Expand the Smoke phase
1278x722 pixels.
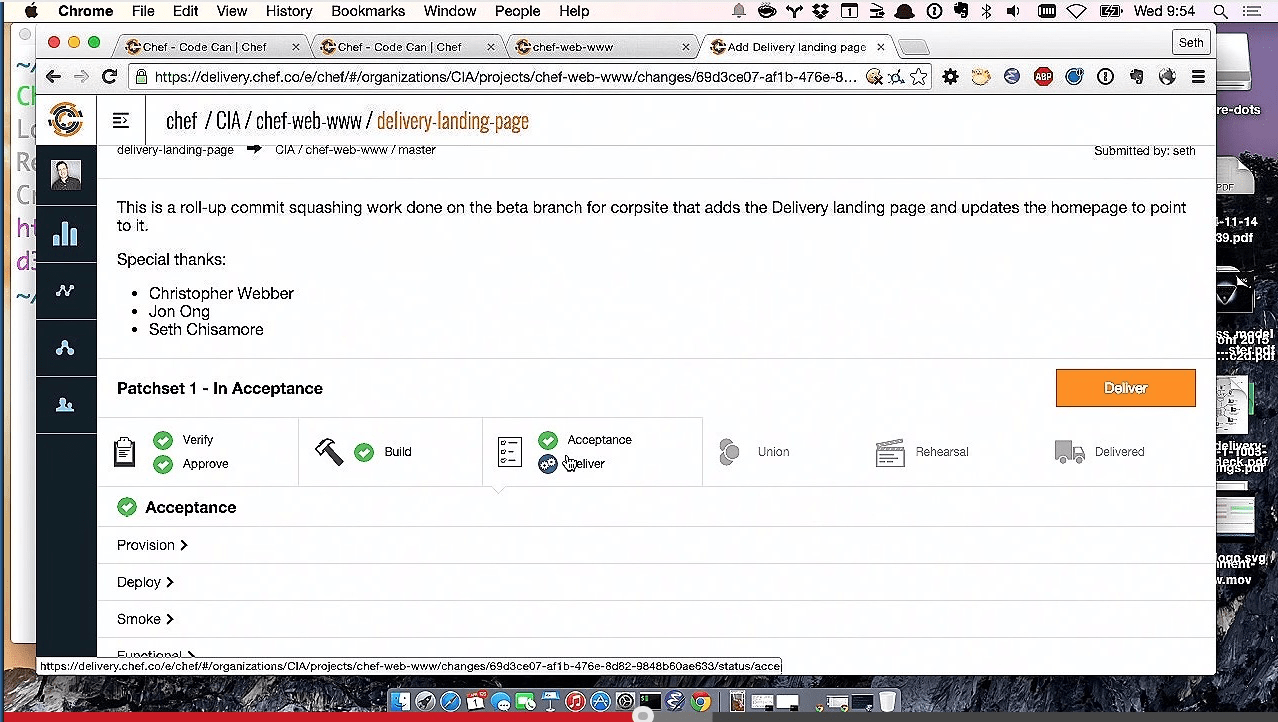click(x=145, y=619)
